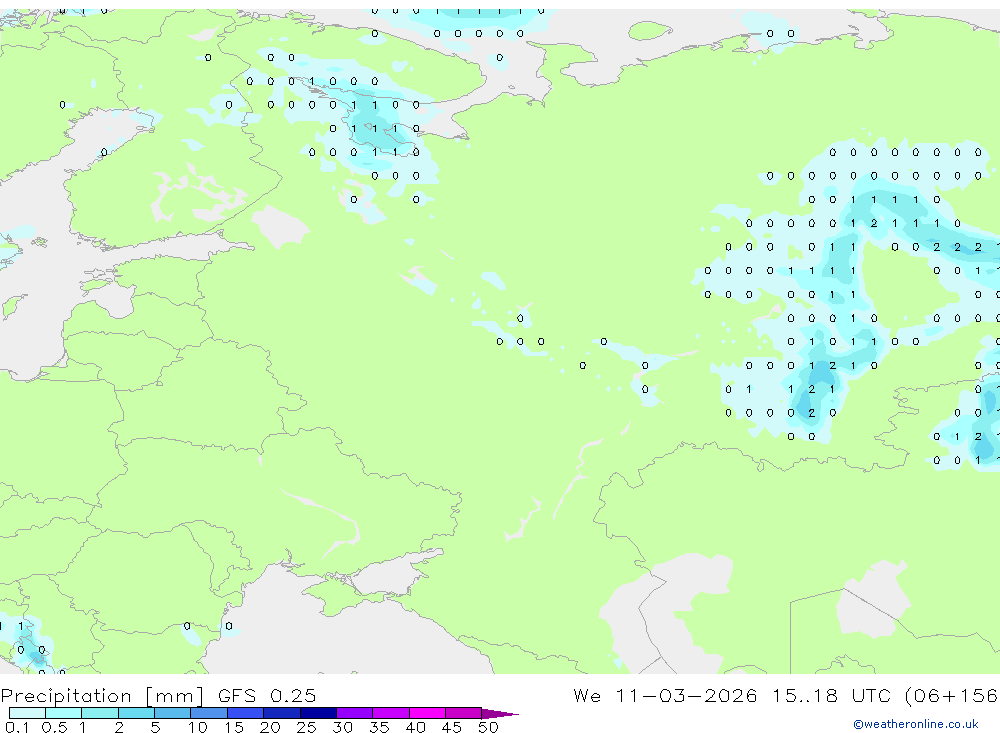Click the legend label '50'
1000x733 pixels.
click(x=488, y=727)
